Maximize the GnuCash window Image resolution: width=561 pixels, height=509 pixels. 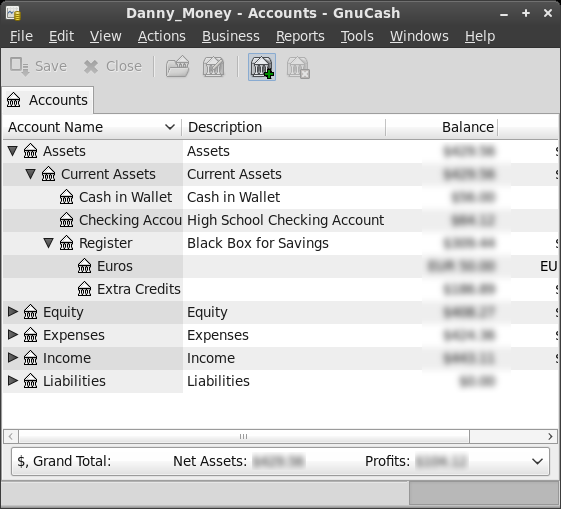click(x=526, y=14)
